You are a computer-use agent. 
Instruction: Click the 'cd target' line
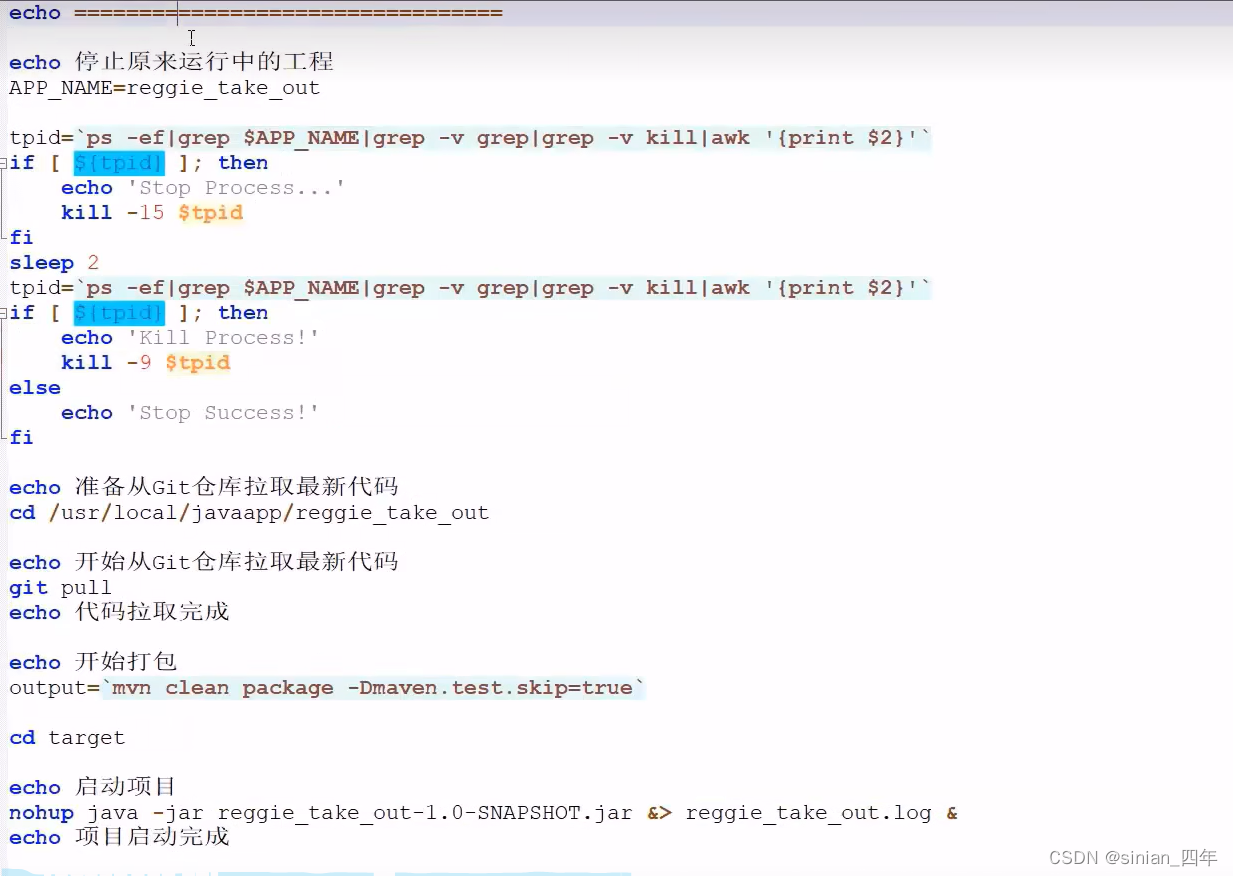point(68,738)
